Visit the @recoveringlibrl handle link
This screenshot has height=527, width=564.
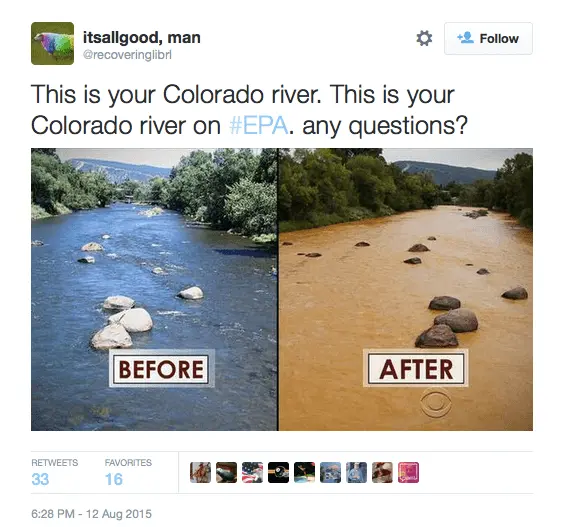pos(127,55)
